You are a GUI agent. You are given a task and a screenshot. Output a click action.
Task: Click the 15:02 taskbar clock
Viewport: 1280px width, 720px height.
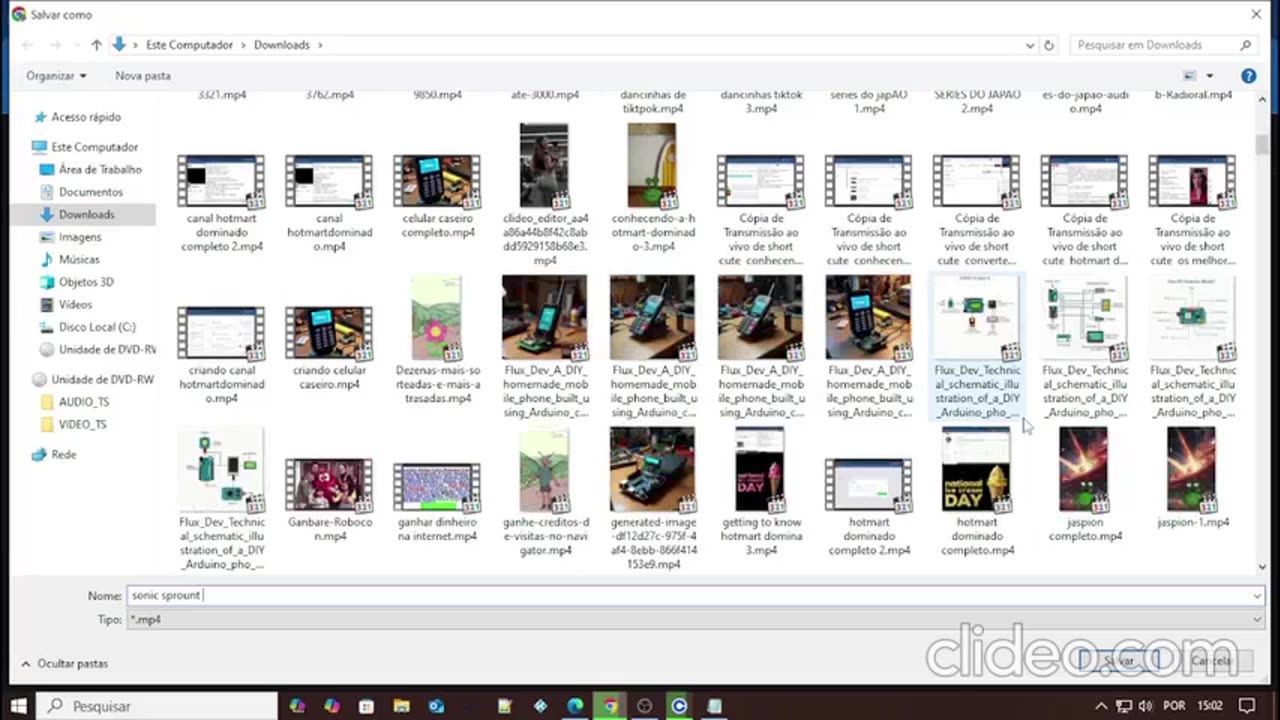pos(1210,706)
